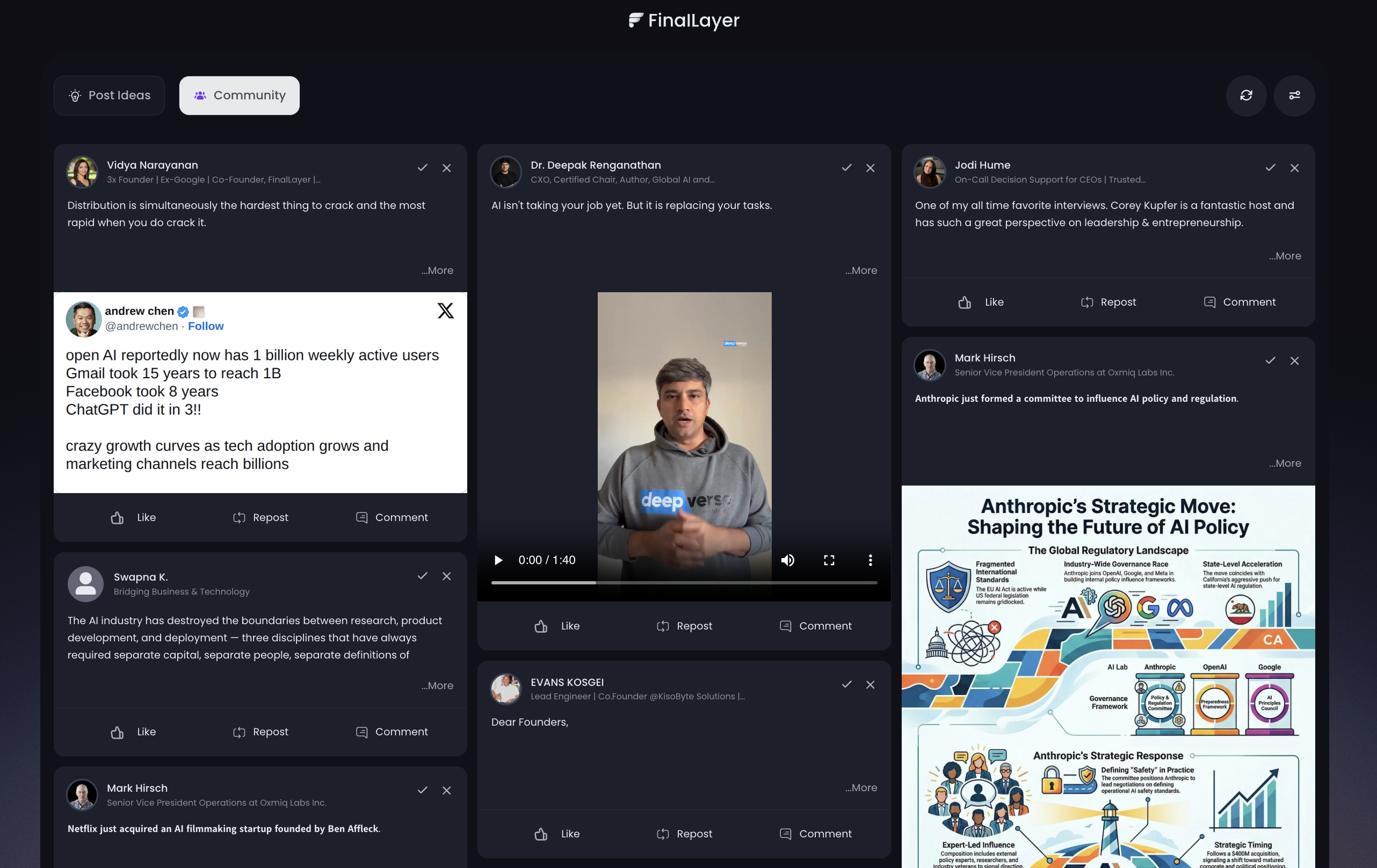
Task: Click the Comment icon on Jodi Hume's post
Action: pos(1210,302)
